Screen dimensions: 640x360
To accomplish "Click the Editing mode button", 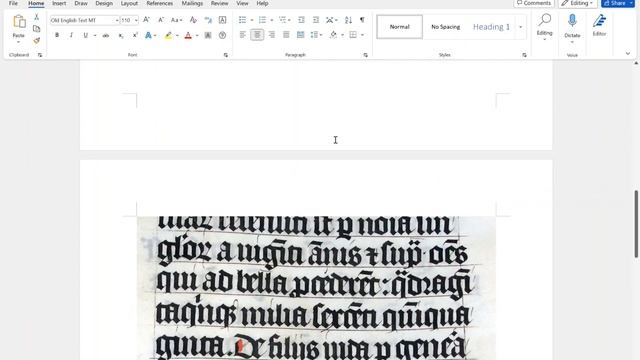I will [x=578, y=3].
